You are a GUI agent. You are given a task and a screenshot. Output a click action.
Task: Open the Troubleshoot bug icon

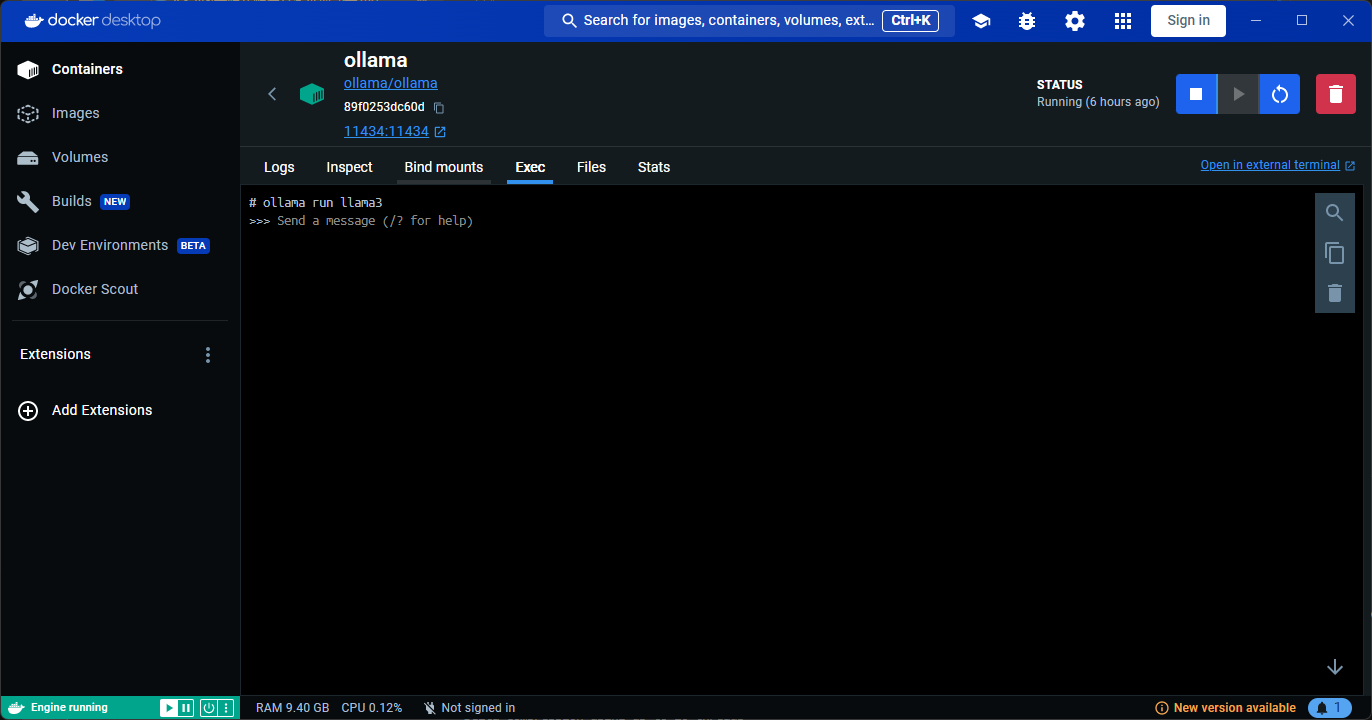pyautogui.click(x=1028, y=20)
